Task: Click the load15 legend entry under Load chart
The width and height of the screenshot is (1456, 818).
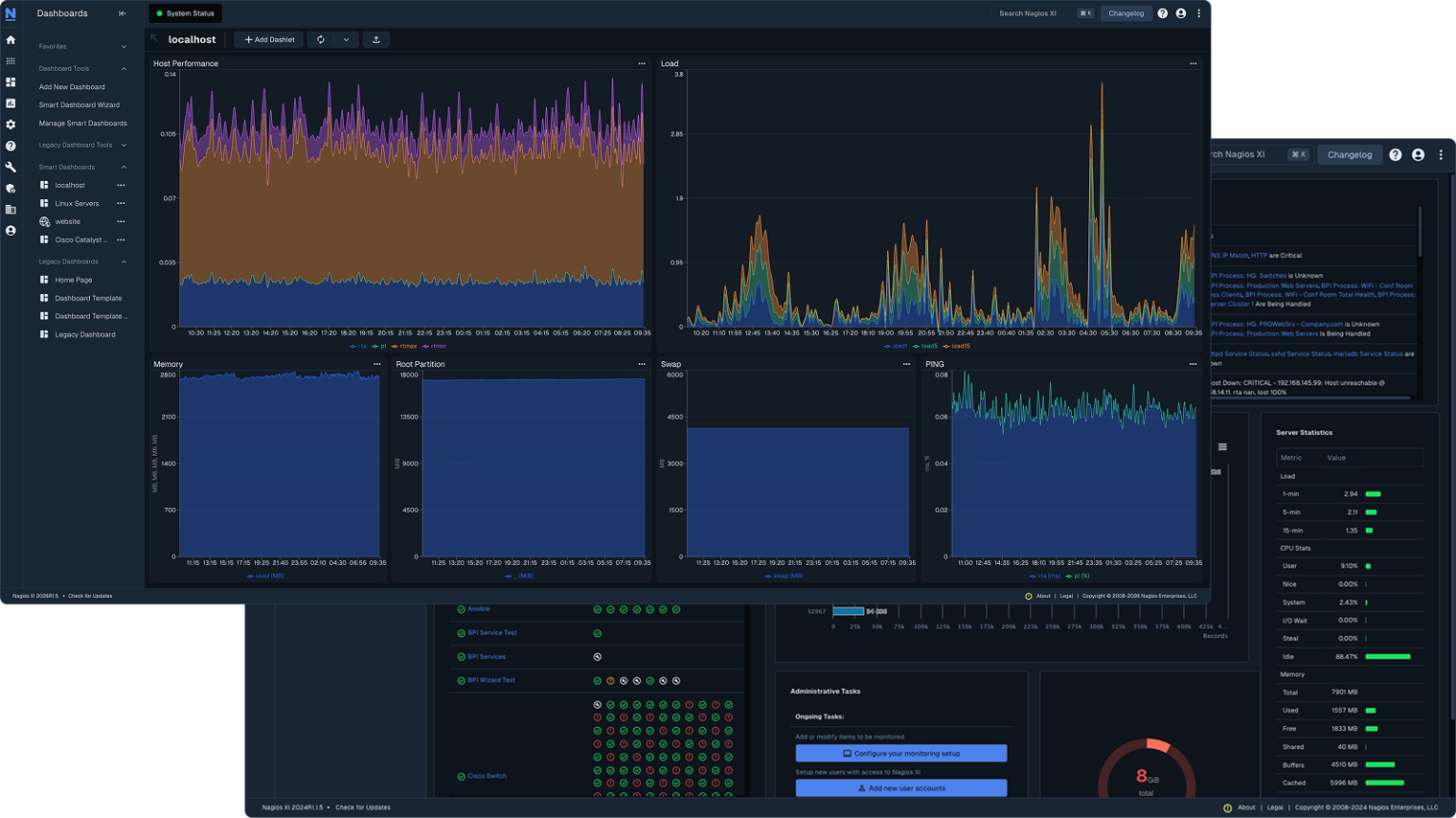Action: pyautogui.click(x=956, y=346)
